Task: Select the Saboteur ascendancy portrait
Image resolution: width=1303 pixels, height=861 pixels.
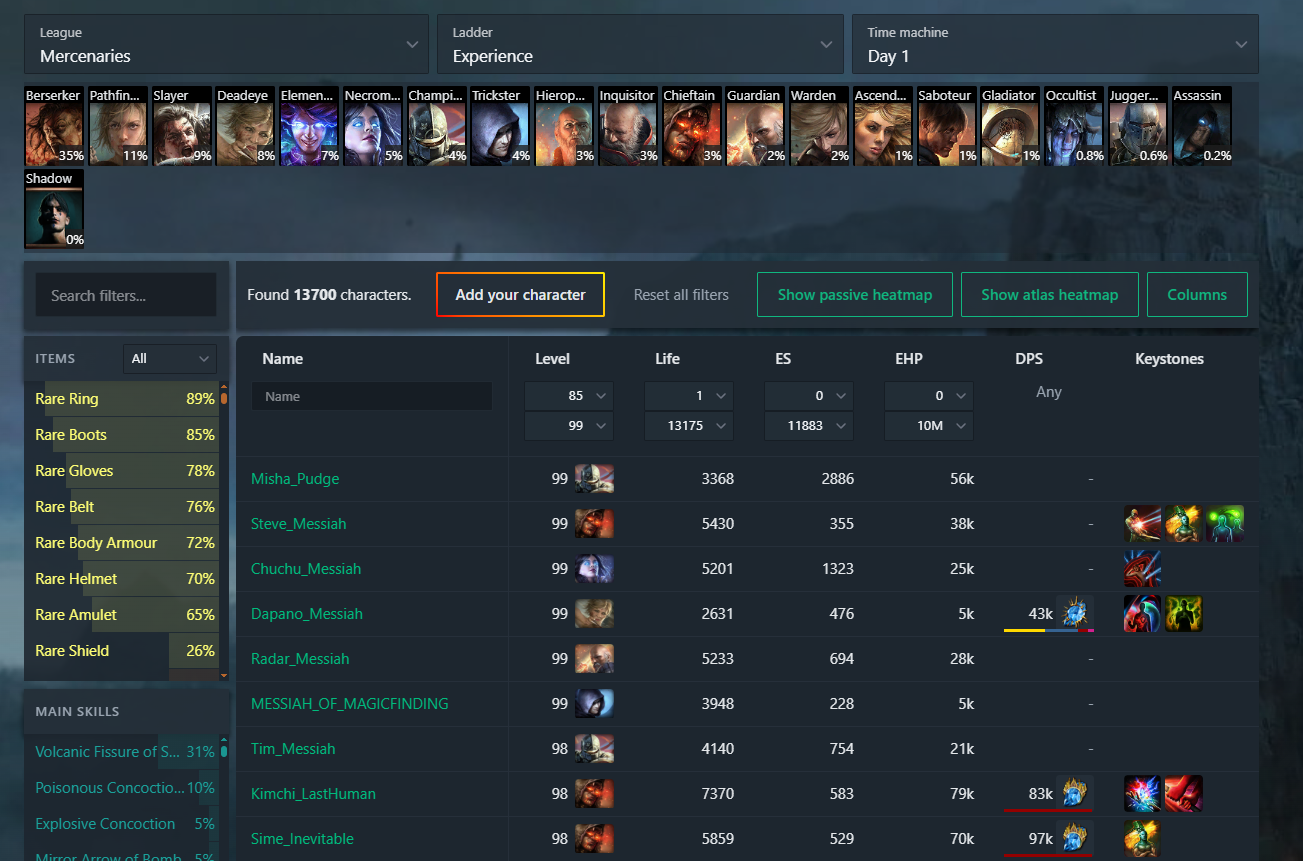Action: click(x=948, y=126)
